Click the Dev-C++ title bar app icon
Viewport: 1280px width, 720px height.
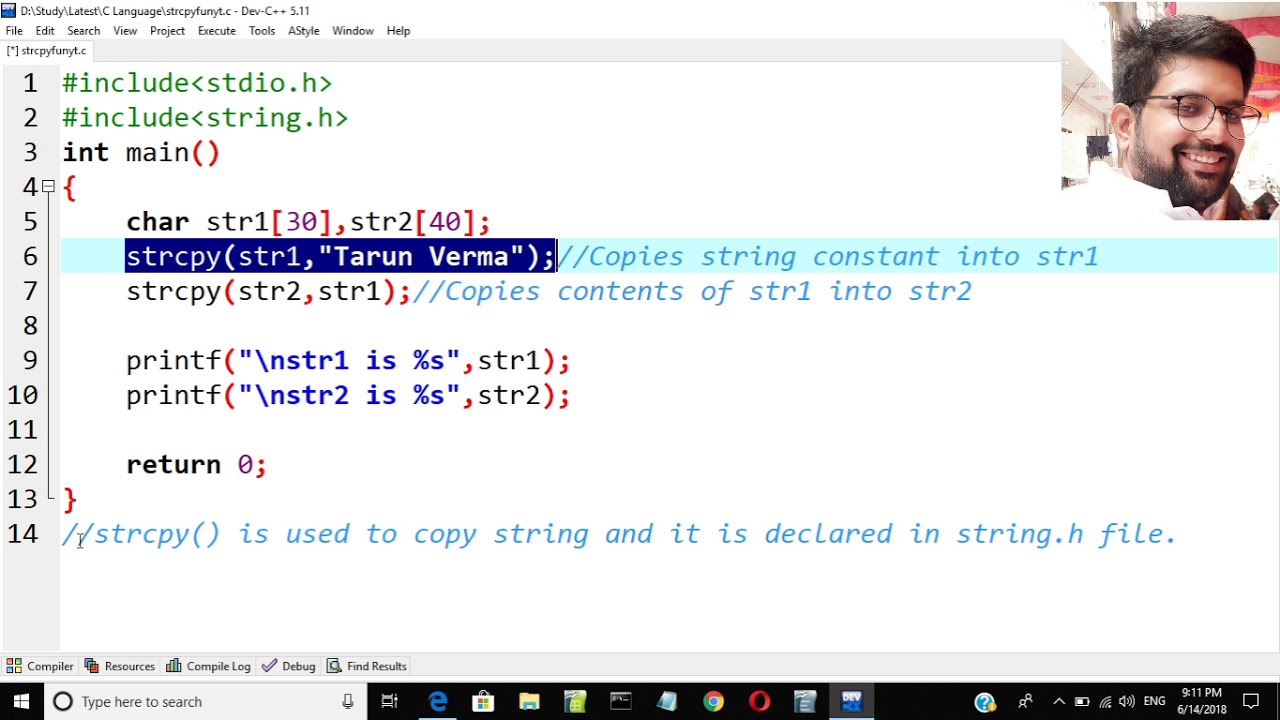pyautogui.click(x=9, y=10)
